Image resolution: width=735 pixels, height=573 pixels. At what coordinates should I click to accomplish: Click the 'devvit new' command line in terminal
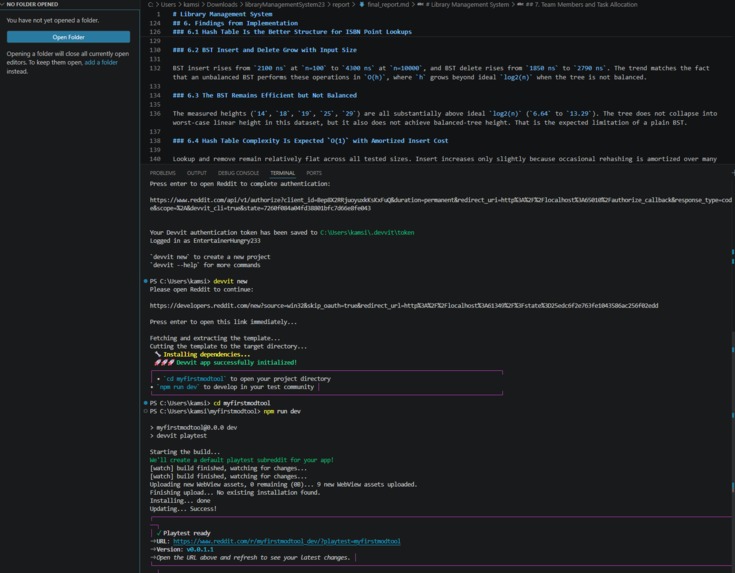coord(198,281)
